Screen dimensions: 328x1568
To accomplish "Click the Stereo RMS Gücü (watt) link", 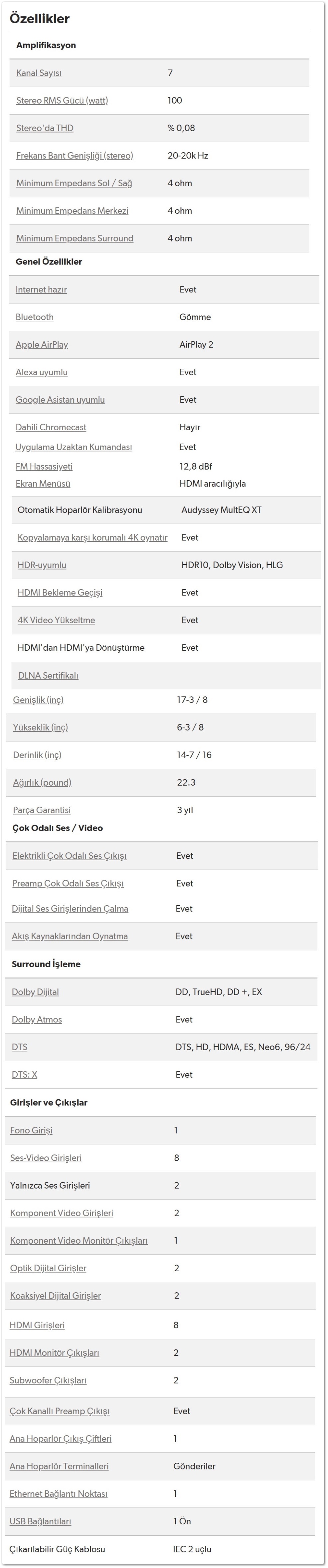I will click(62, 101).
